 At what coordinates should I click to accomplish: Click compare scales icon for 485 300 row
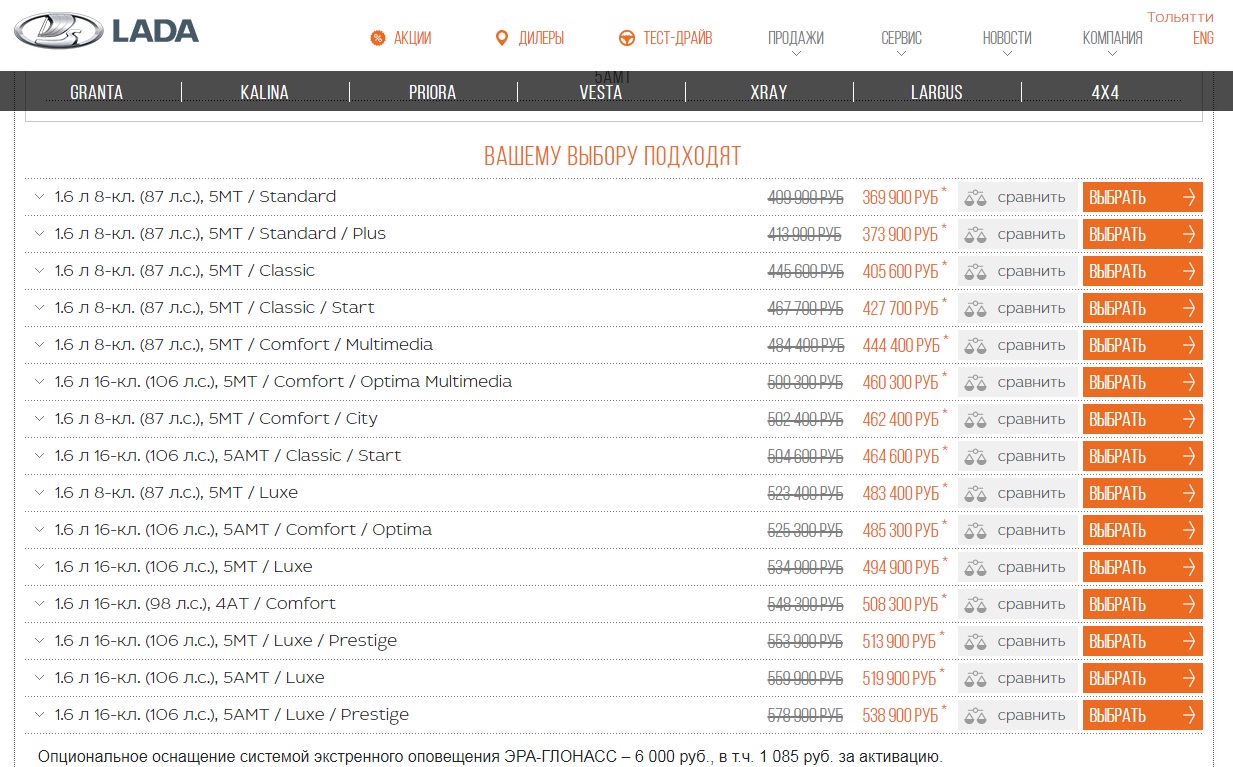coord(976,530)
